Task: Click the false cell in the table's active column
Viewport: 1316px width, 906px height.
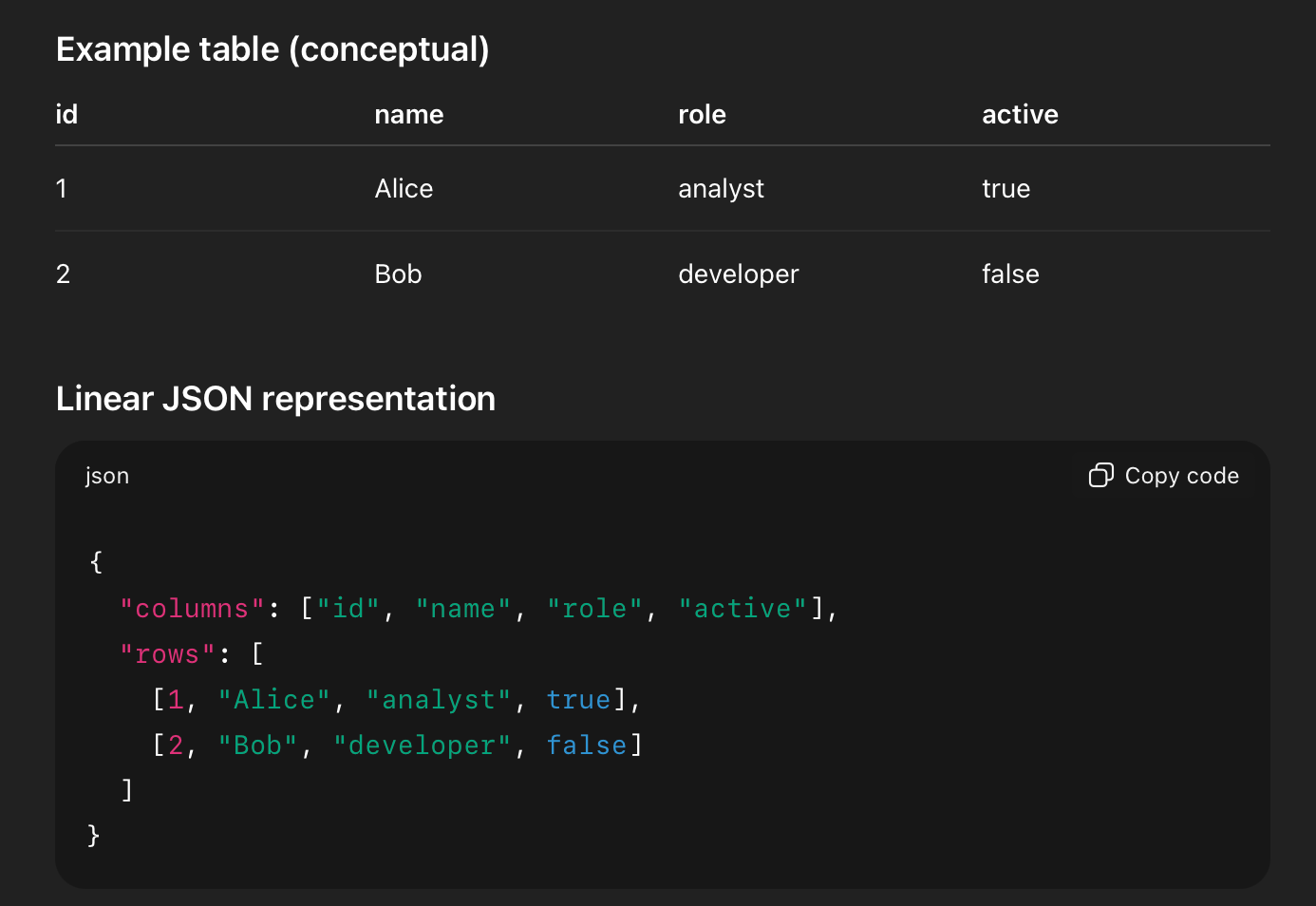Action: (1010, 274)
